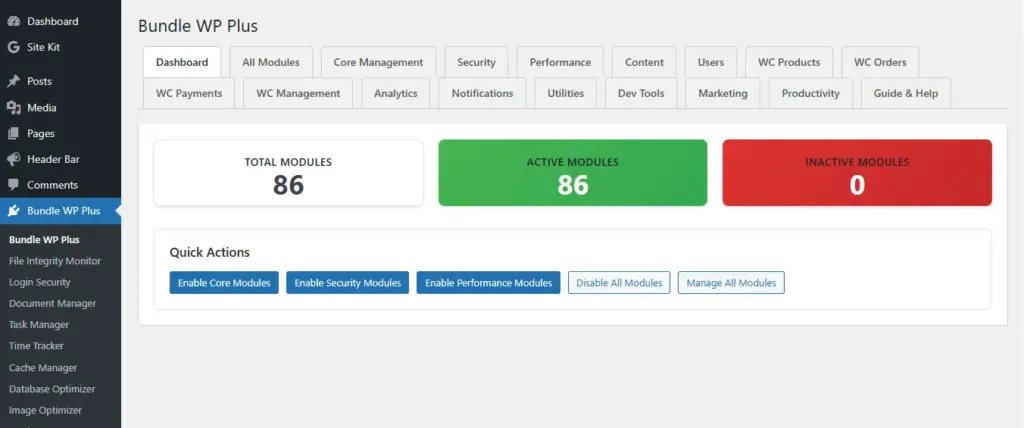
Task: Open Database Optimizer submenu link
Action: [52, 389]
